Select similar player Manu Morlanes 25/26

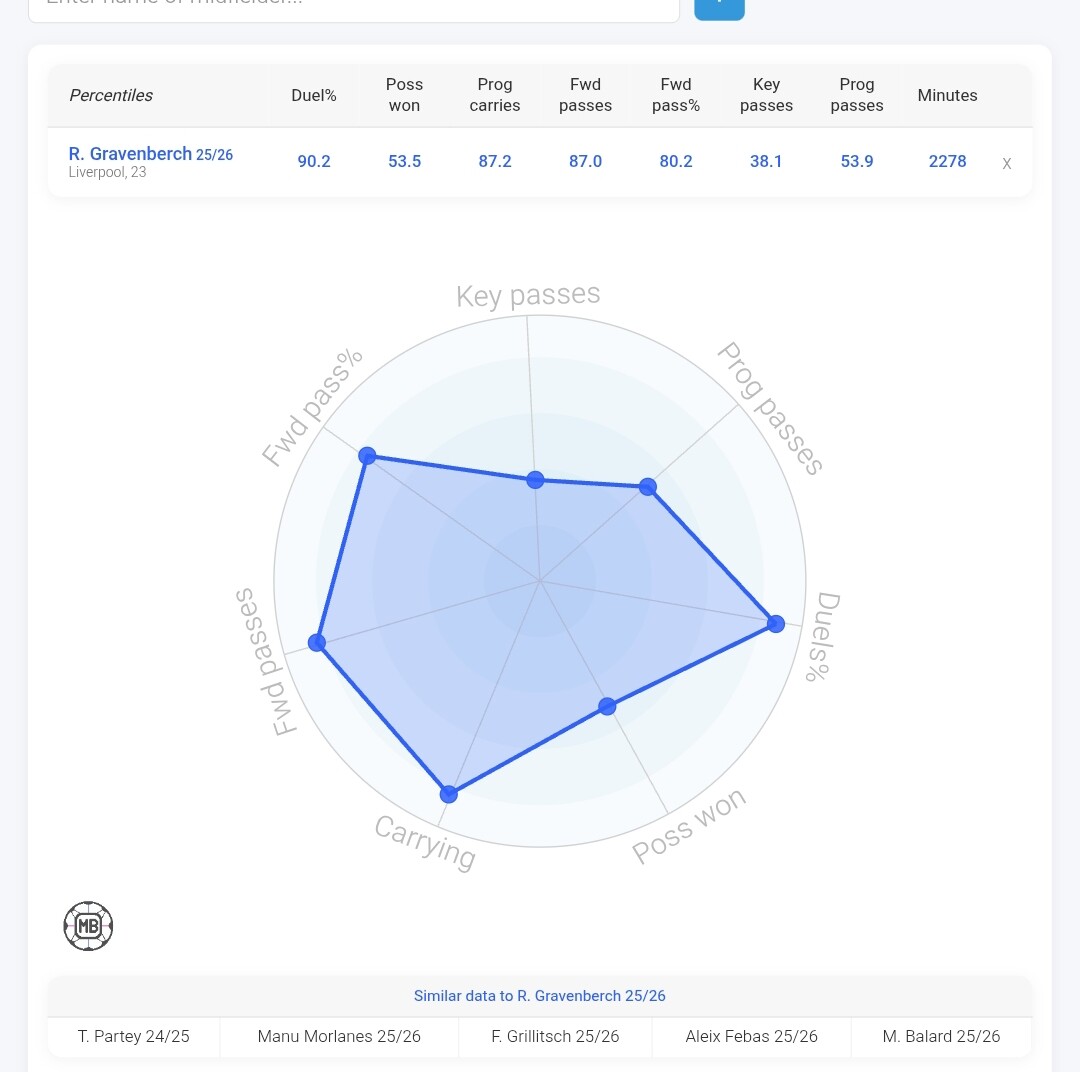339,1036
